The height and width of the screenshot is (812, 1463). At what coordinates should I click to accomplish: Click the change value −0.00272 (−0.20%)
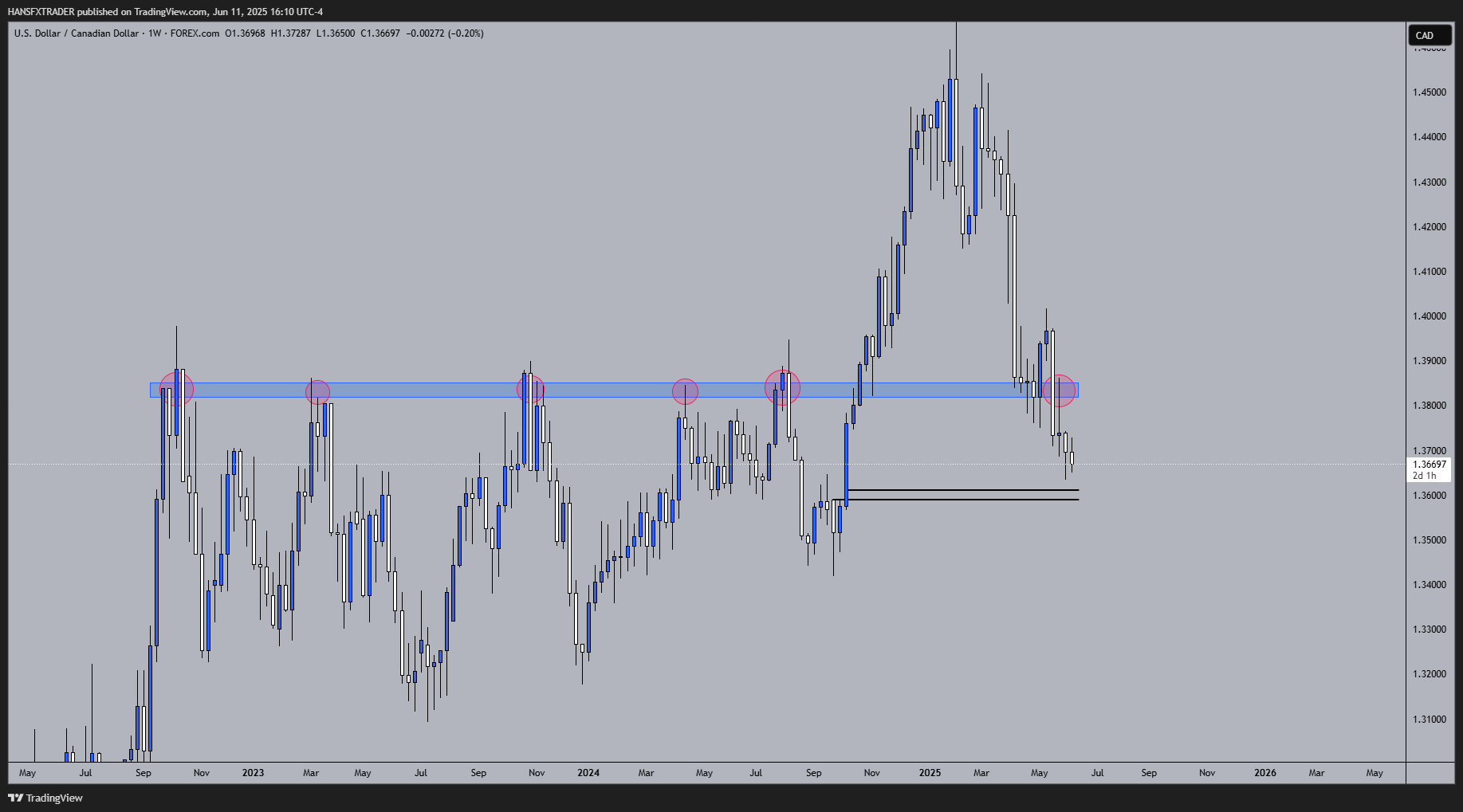pos(445,33)
